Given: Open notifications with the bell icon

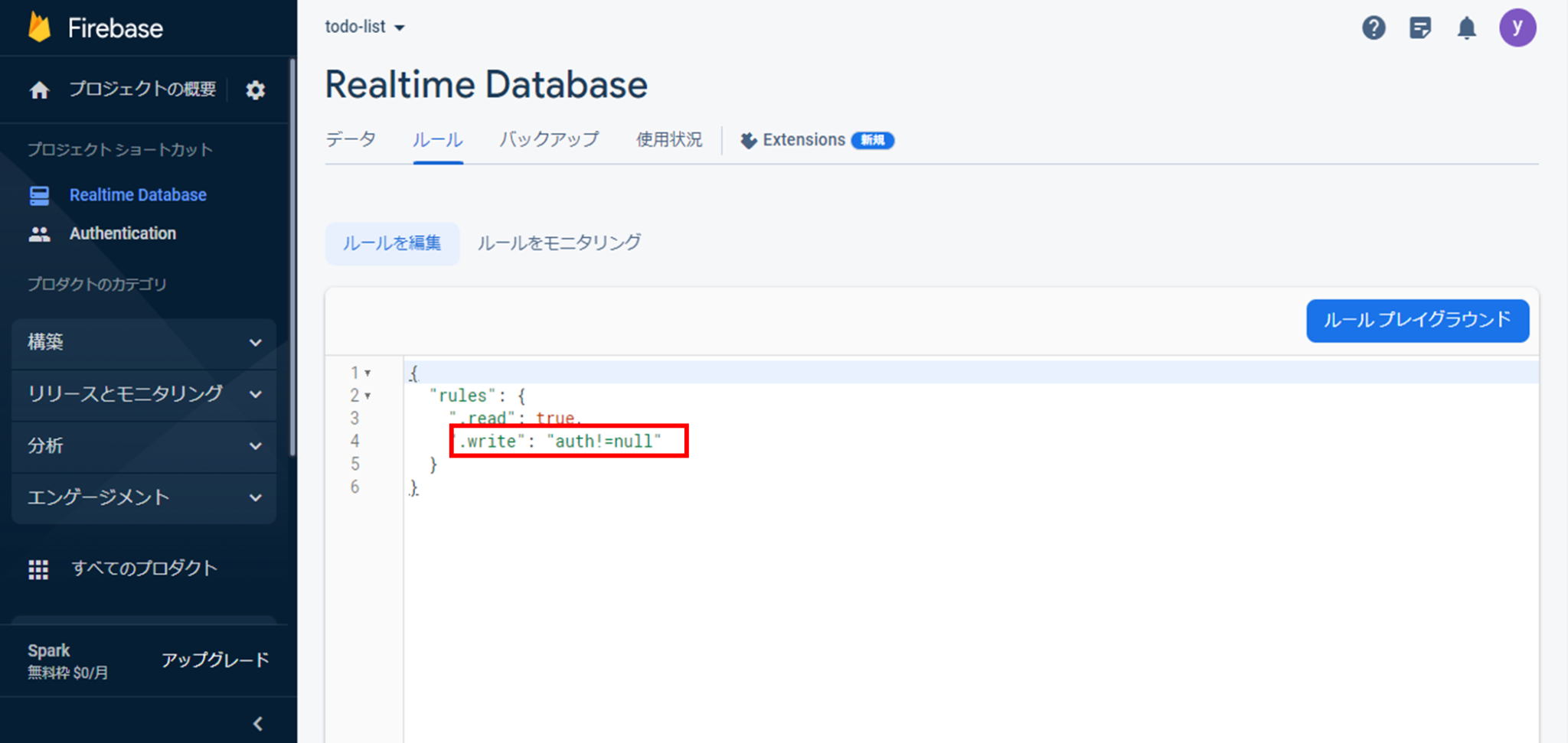Looking at the screenshot, I should (x=1468, y=28).
